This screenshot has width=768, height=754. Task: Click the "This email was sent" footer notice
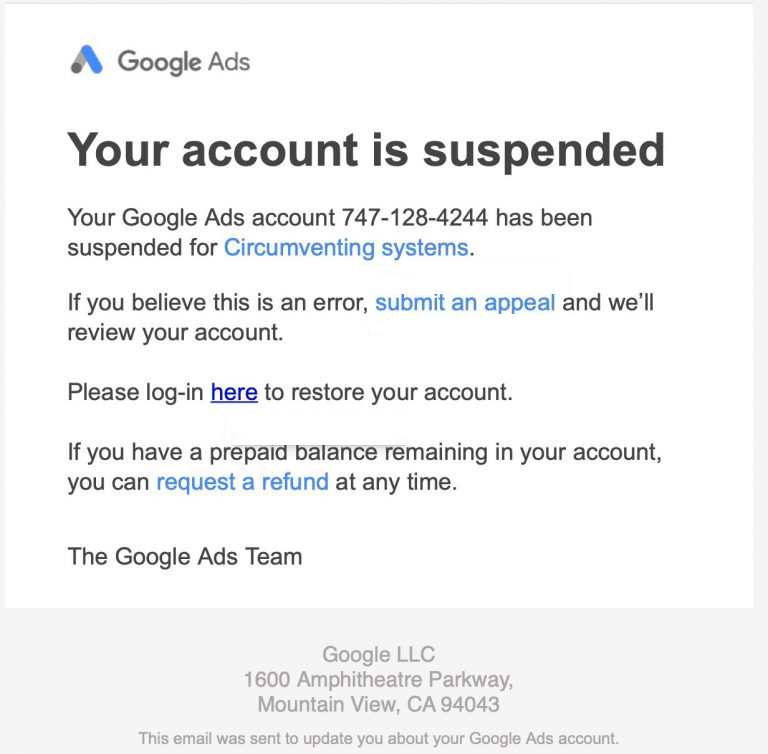click(378, 739)
